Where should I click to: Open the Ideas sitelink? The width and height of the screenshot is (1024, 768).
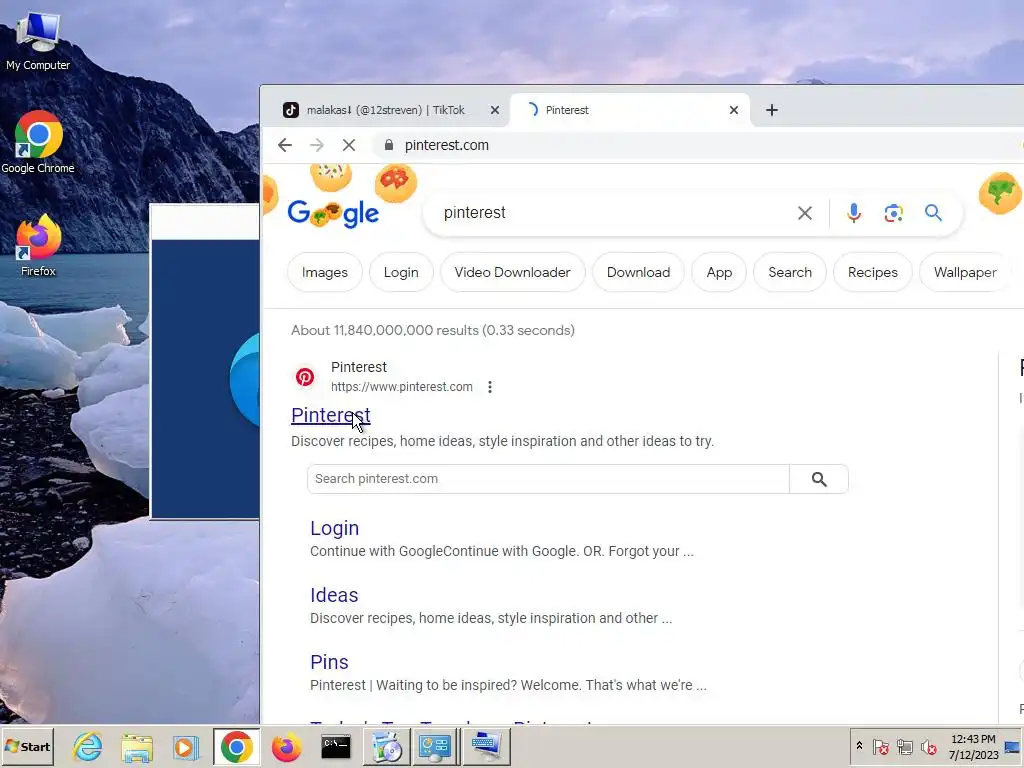tap(334, 595)
